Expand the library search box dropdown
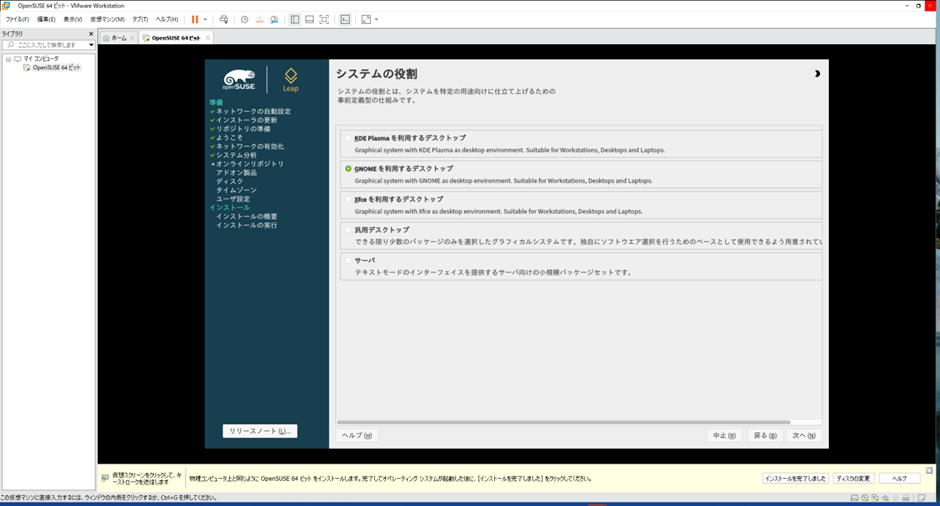Screen dimensions: 940x506 pyautogui.click(x=91, y=45)
